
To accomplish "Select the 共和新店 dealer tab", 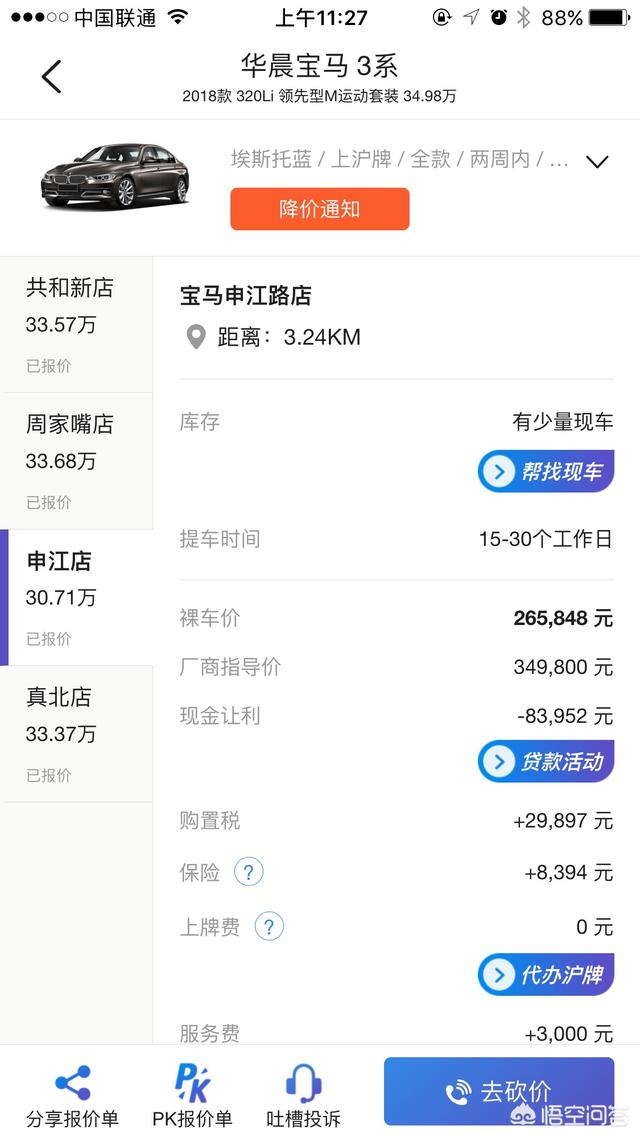I will (77, 324).
